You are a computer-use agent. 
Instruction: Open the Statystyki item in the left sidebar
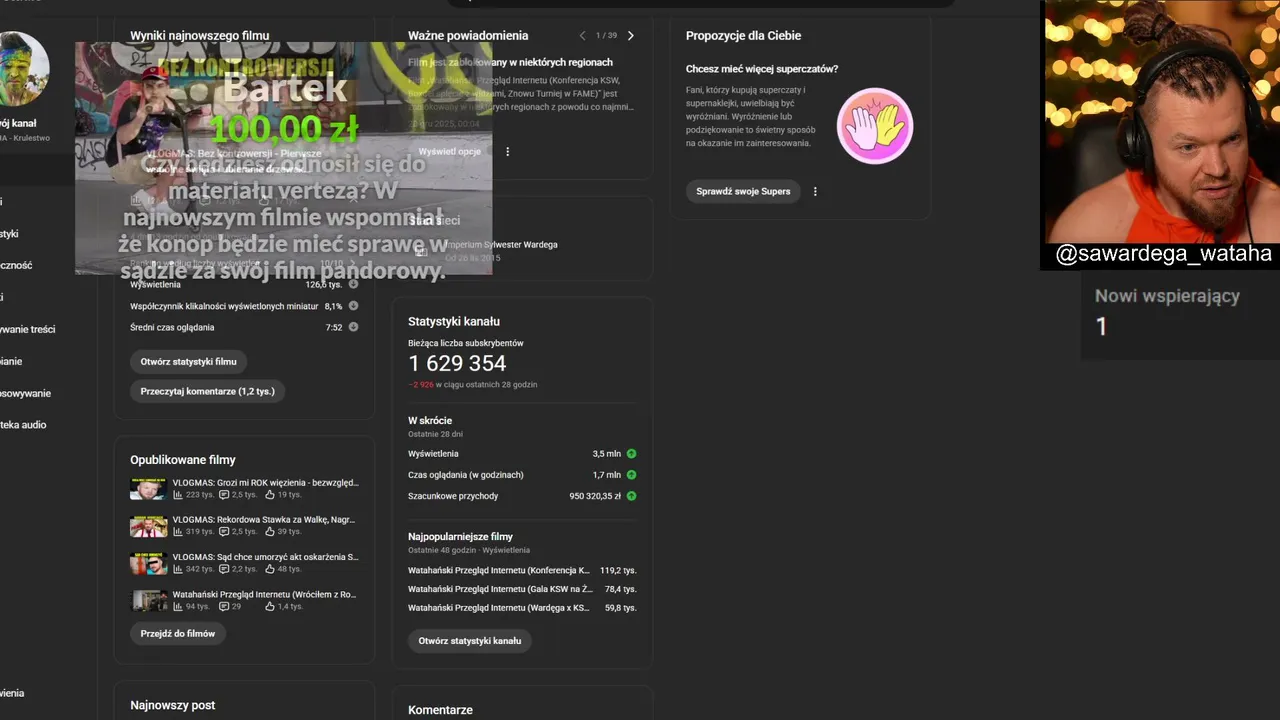(9, 233)
